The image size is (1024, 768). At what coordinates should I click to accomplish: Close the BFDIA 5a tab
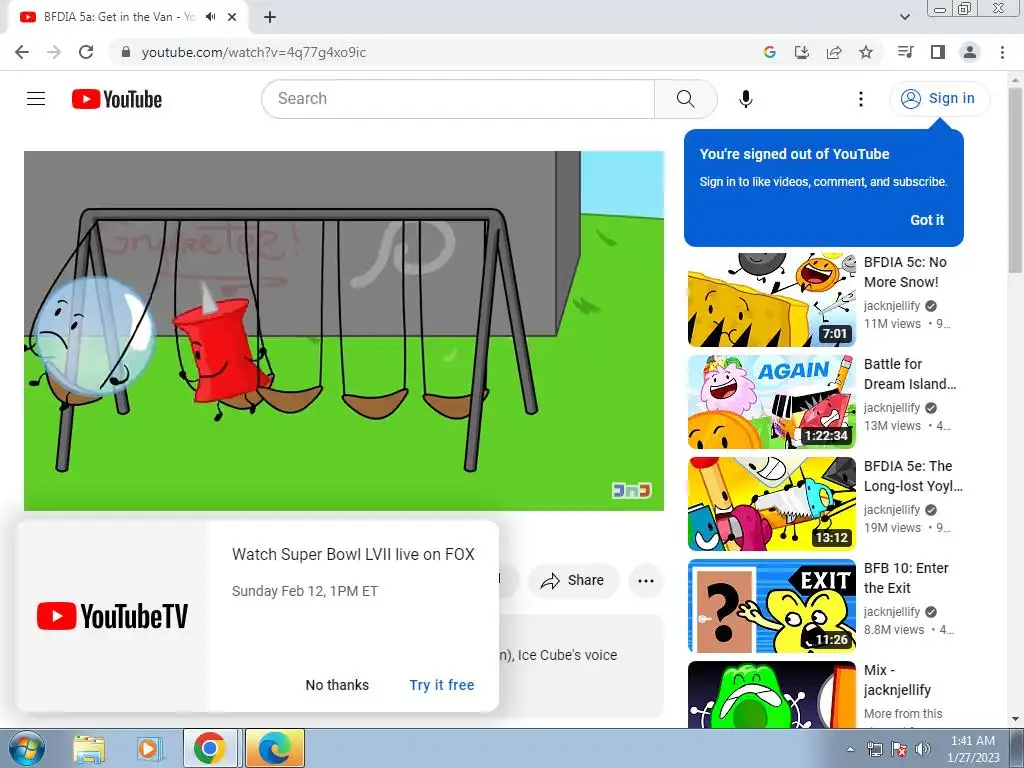(x=232, y=17)
